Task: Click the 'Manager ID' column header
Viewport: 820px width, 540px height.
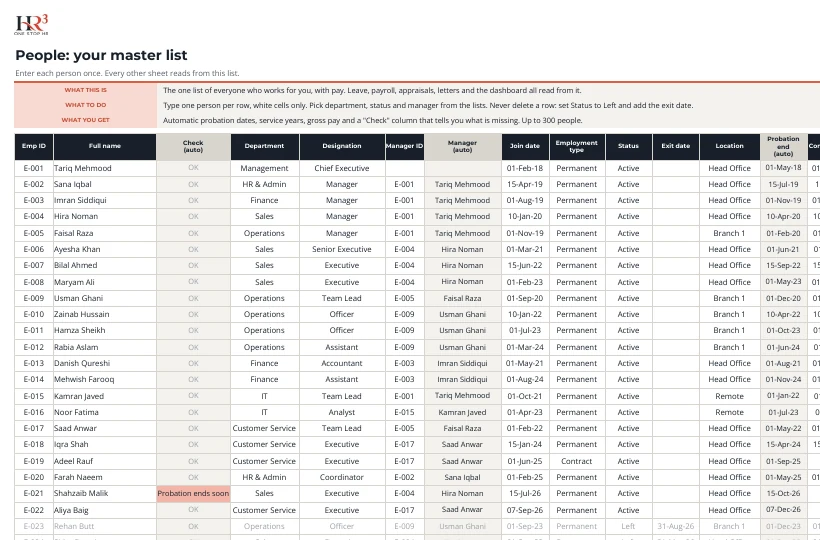Action: [405, 146]
